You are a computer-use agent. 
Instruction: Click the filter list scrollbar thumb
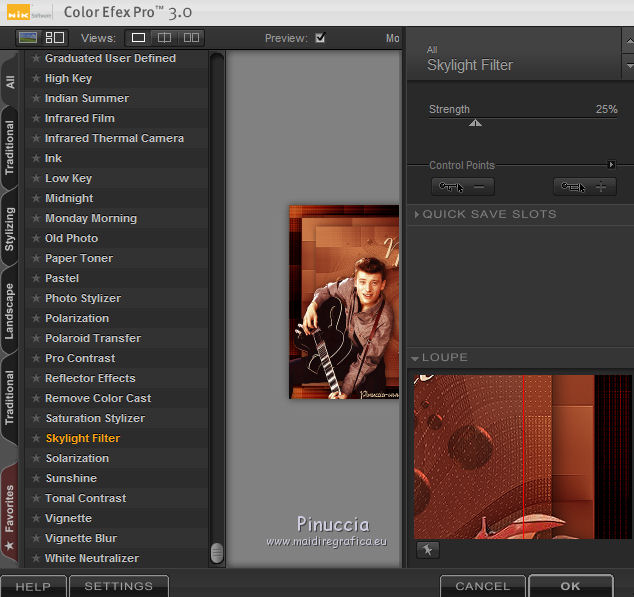[217, 553]
